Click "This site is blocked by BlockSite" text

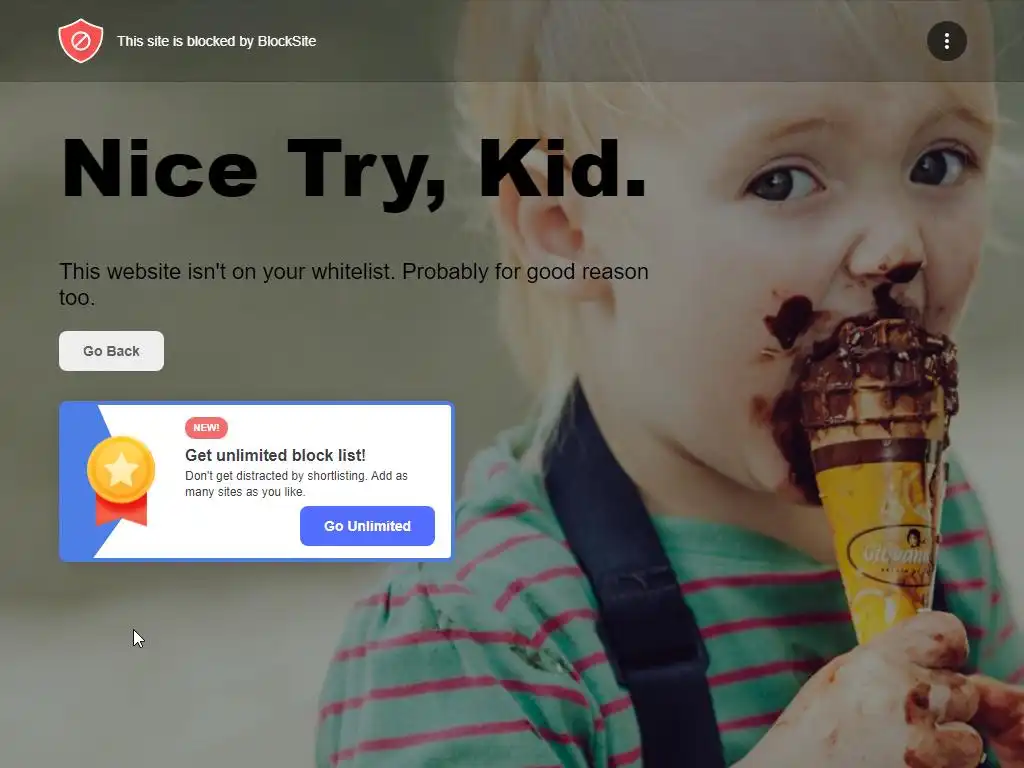tap(216, 41)
